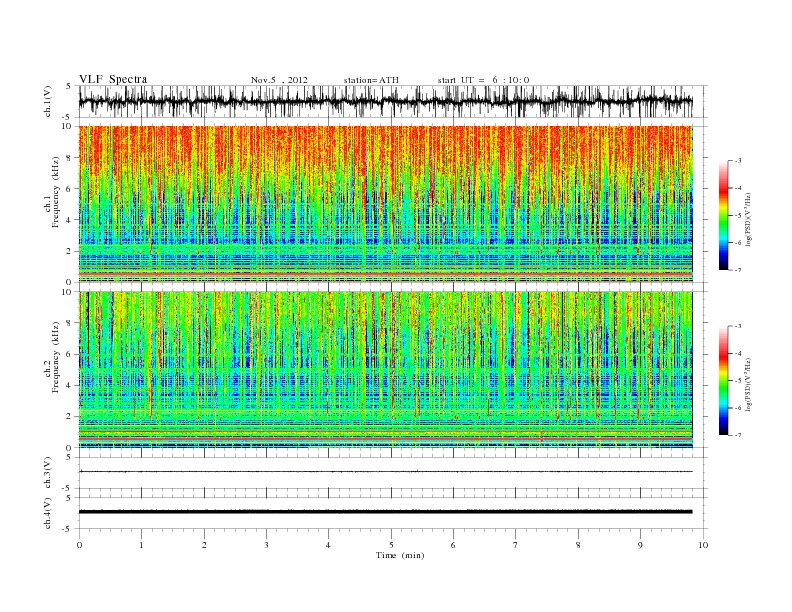Click the "start UT = 6:10:0" label

[483, 80]
